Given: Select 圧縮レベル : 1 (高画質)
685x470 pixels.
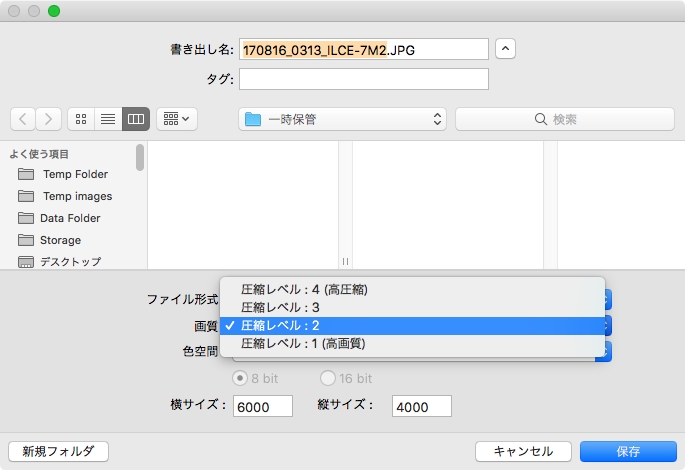Looking at the screenshot, I should click(412, 344).
